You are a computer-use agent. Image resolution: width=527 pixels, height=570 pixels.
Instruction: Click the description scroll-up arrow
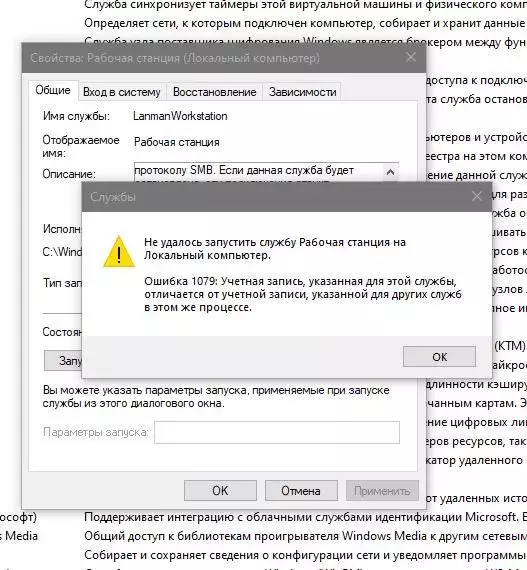pos(390,172)
